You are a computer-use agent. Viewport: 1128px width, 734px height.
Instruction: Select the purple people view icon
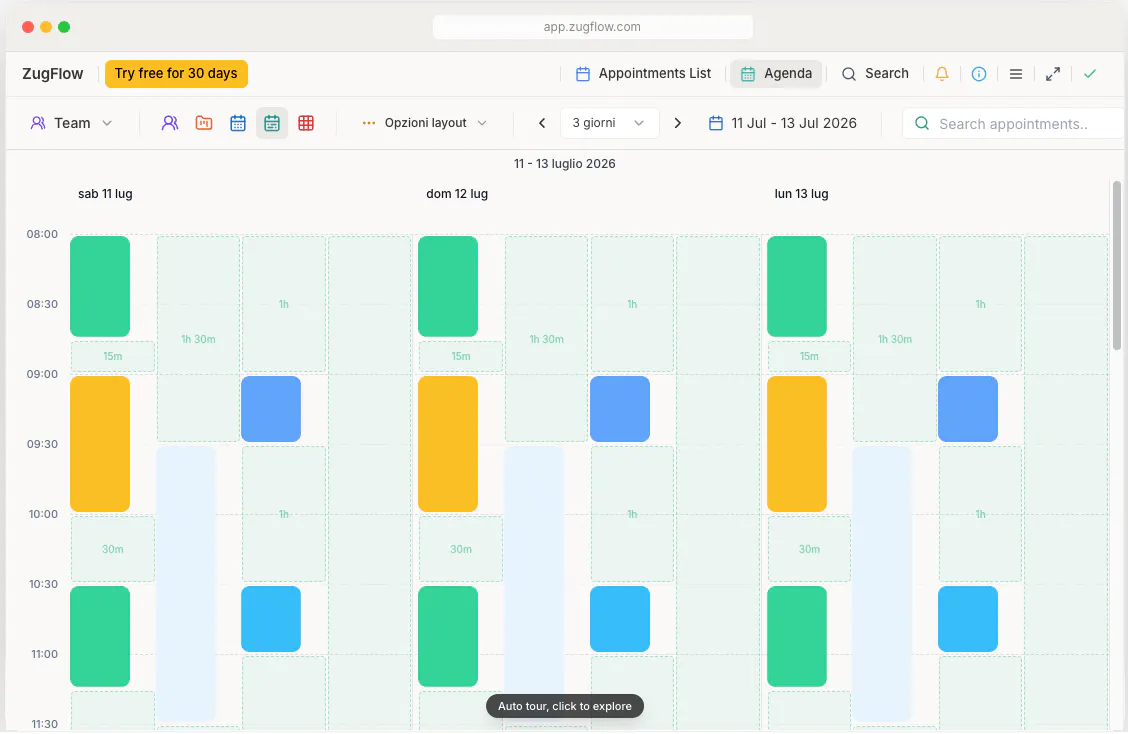[x=170, y=123]
